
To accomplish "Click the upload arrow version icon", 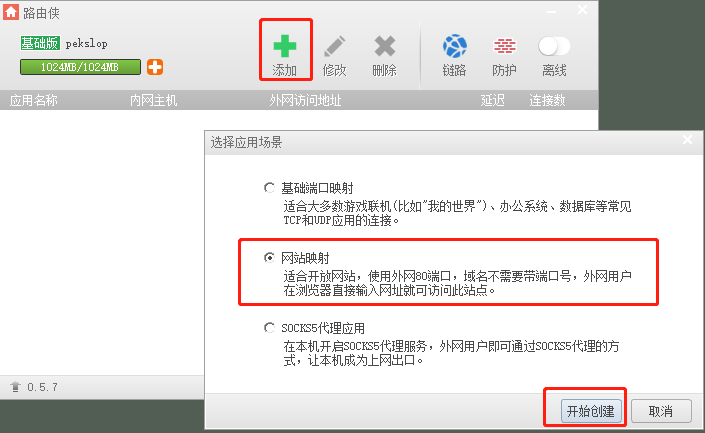I will click(x=15, y=387).
